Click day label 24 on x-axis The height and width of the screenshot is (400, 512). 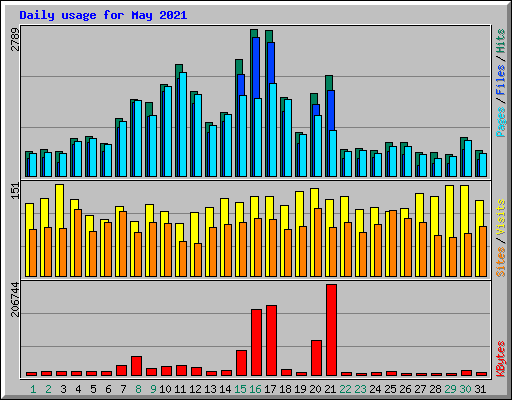(375, 389)
